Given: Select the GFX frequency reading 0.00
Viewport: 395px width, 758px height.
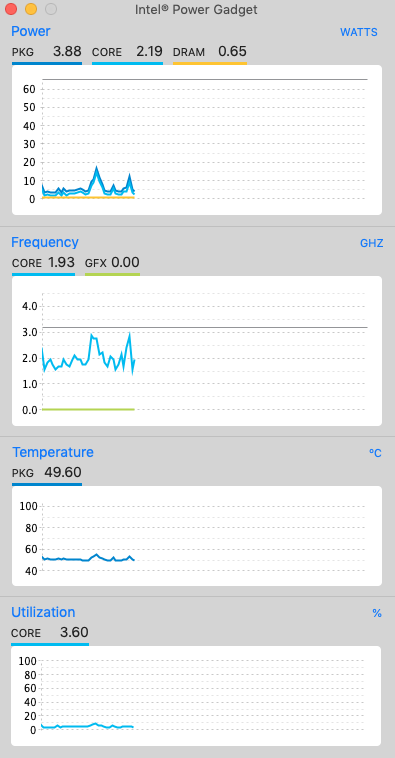Looking at the screenshot, I should [125, 262].
